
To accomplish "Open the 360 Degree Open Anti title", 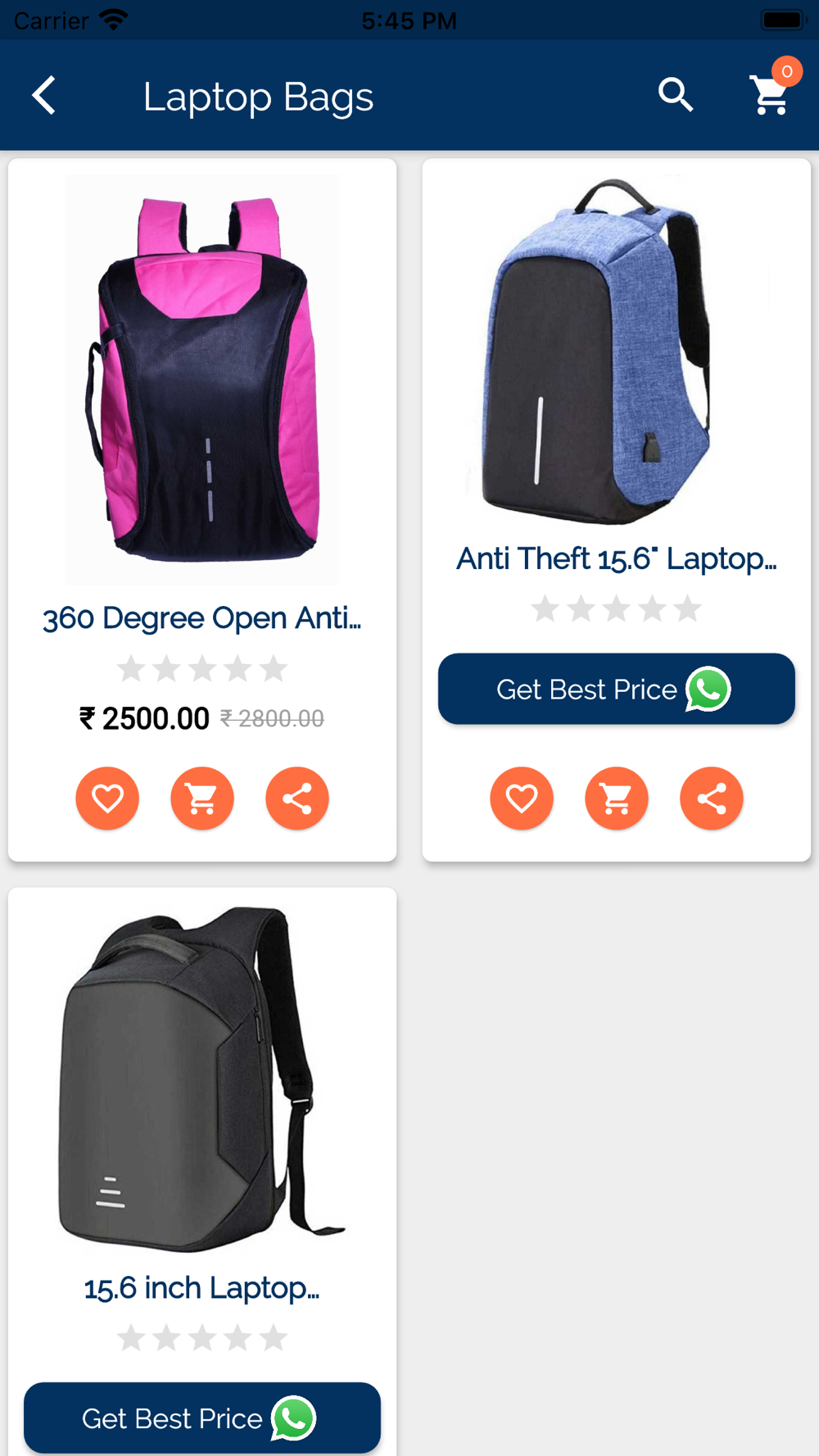I will (x=202, y=618).
